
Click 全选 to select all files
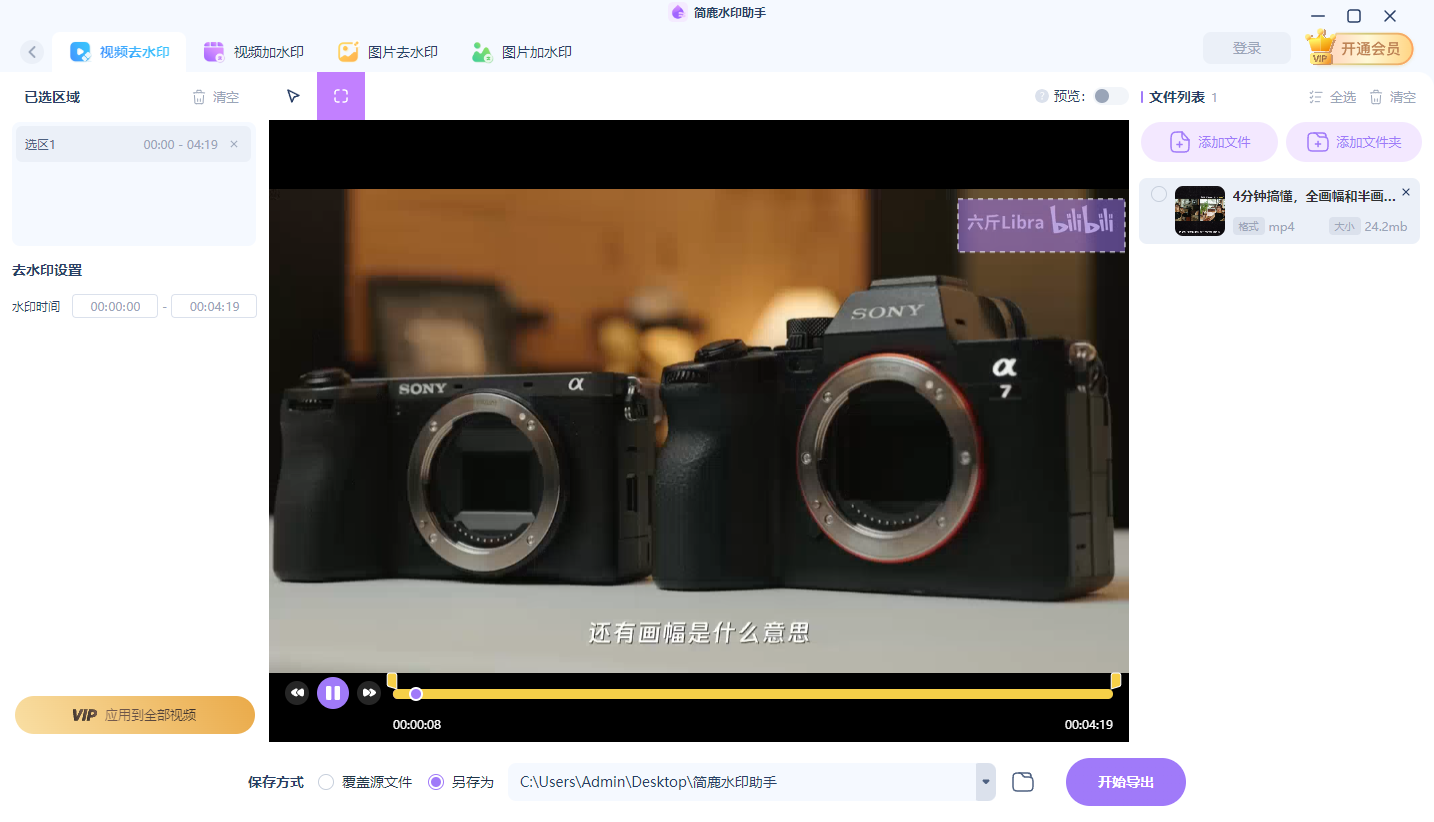point(1333,97)
